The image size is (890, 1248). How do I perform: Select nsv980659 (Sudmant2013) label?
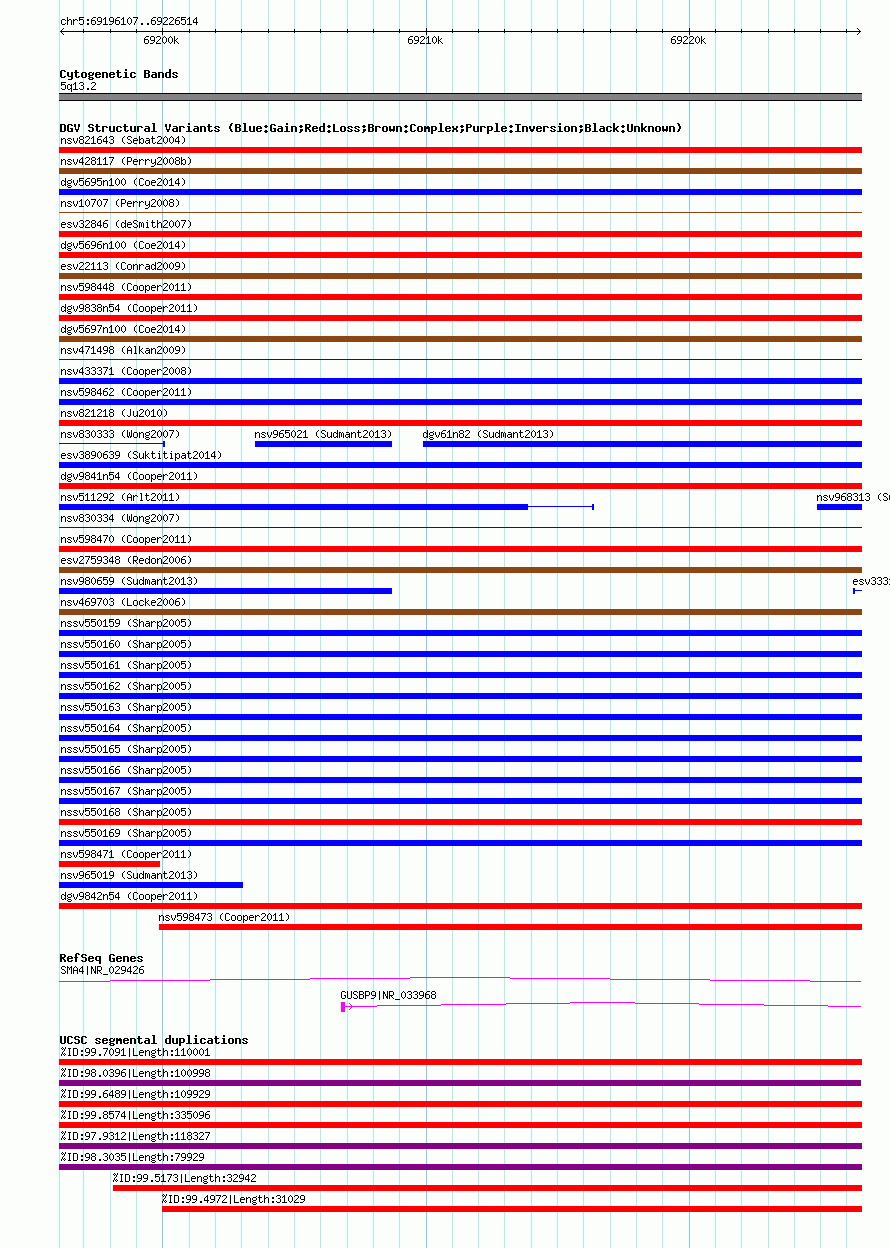coord(129,581)
